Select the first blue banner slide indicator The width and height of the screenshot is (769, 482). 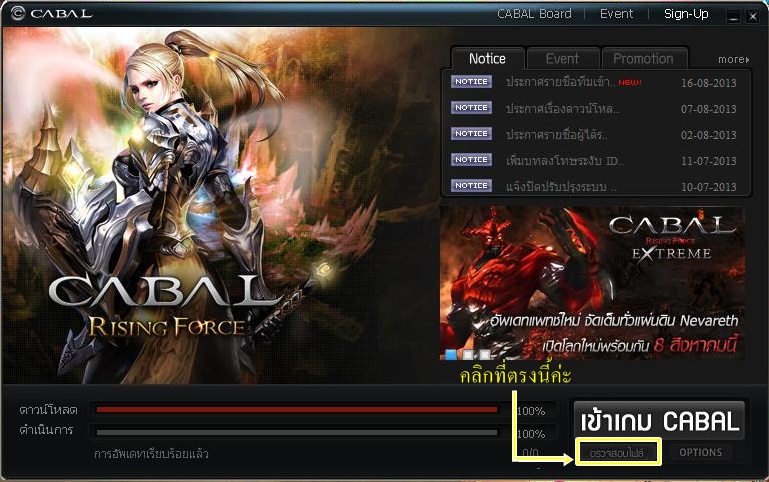pyautogui.click(x=450, y=354)
